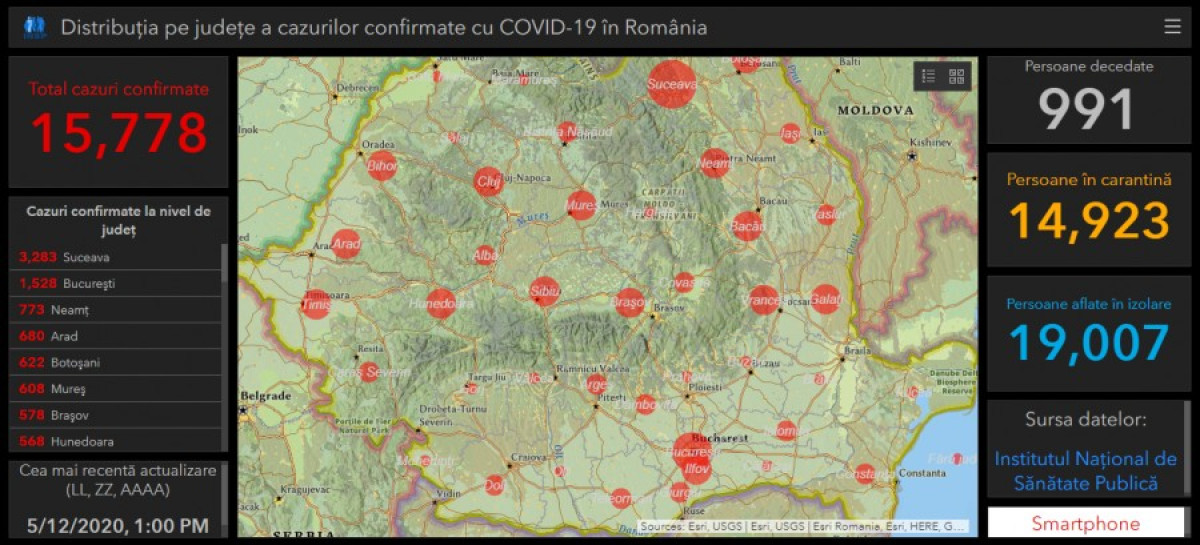Click the Timiș circle marker on the map
This screenshot has height=545, width=1200.
[x=316, y=304]
